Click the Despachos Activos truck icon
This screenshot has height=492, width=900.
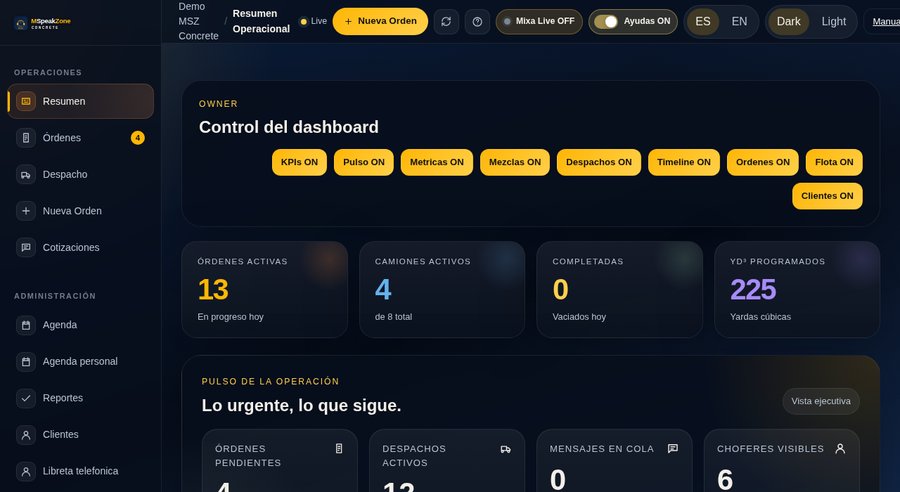click(506, 449)
